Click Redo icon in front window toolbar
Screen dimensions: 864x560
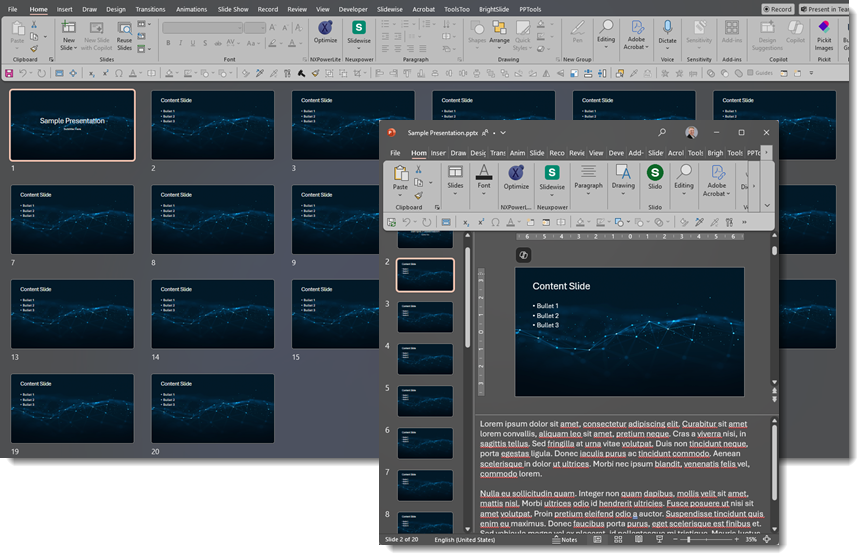pyautogui.click(x=426, y=222)
